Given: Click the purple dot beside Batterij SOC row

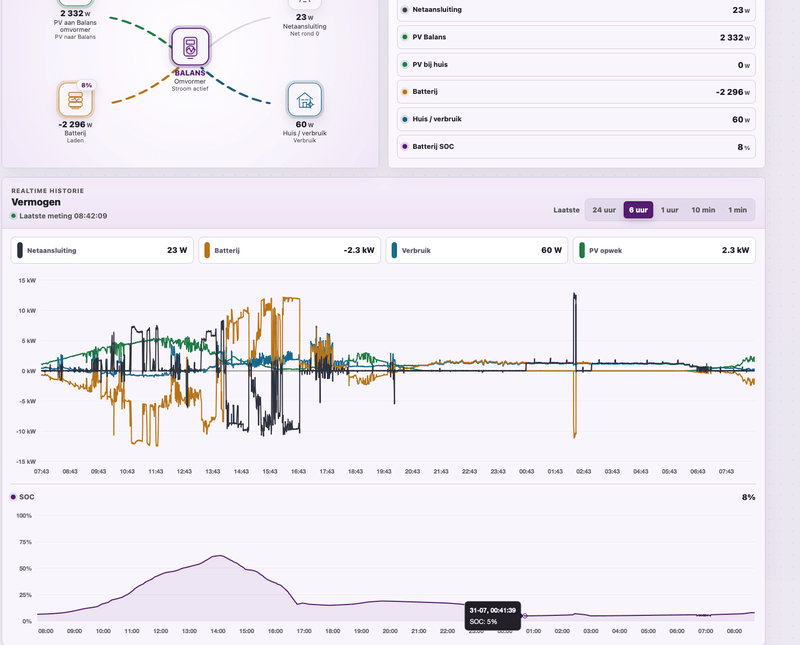Looking at the screenshot, I should pos(405,146).
